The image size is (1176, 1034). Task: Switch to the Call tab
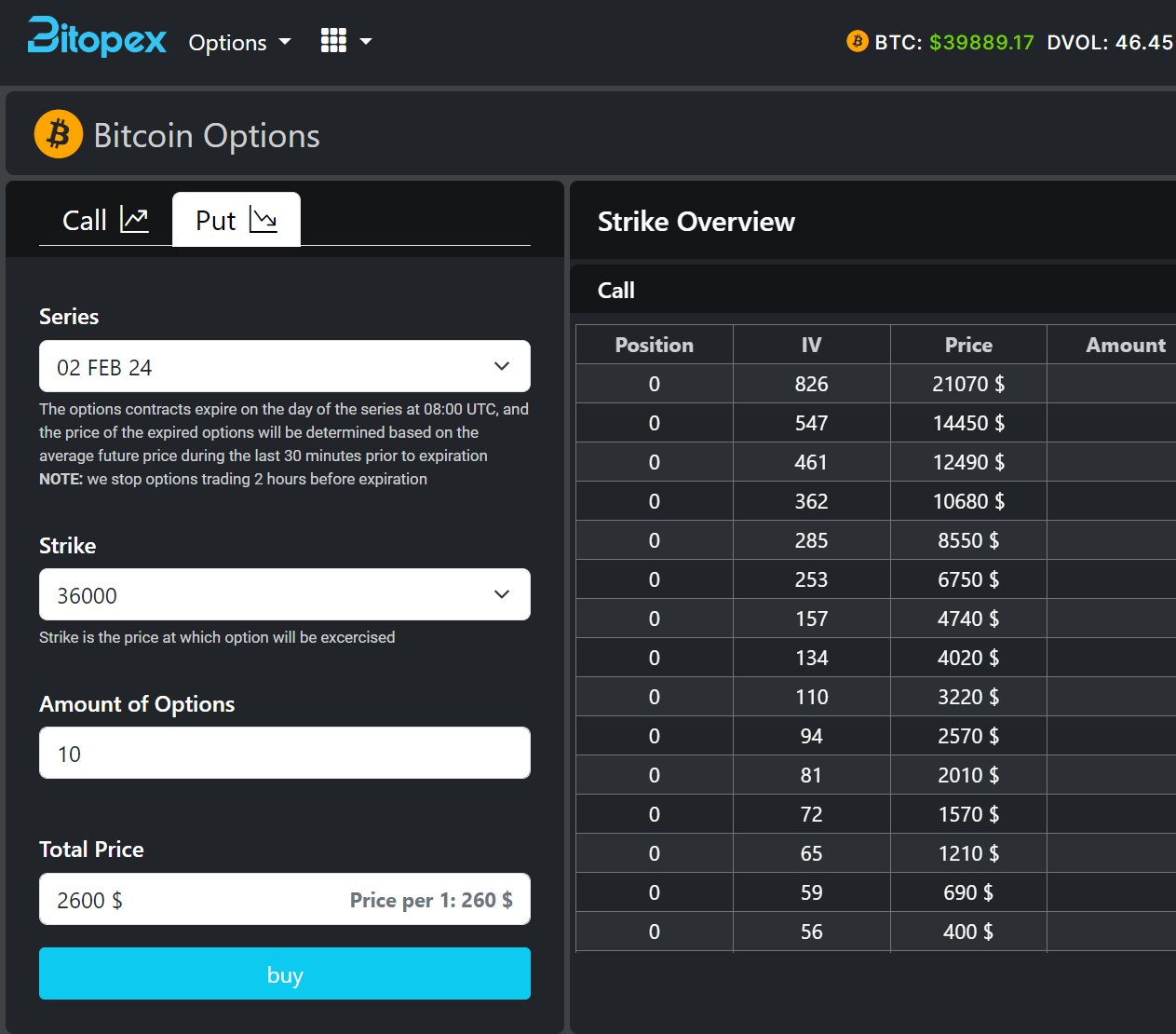click(x=104, y=220)
